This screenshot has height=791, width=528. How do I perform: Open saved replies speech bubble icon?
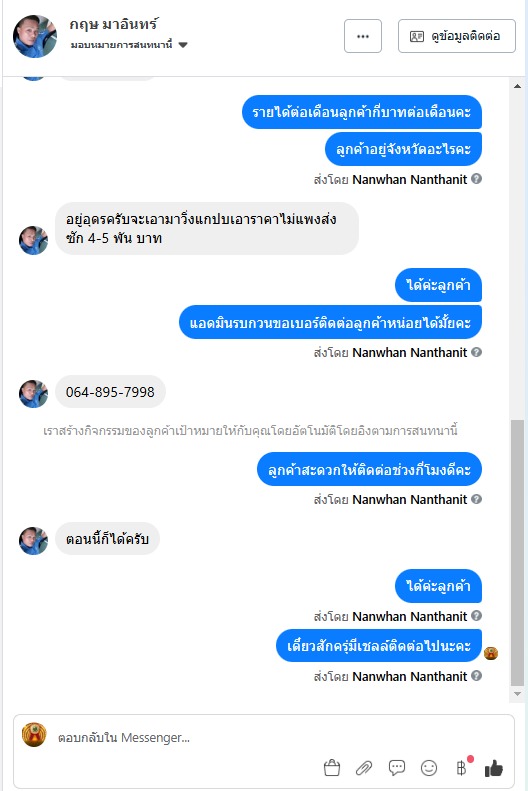[397, 768]
